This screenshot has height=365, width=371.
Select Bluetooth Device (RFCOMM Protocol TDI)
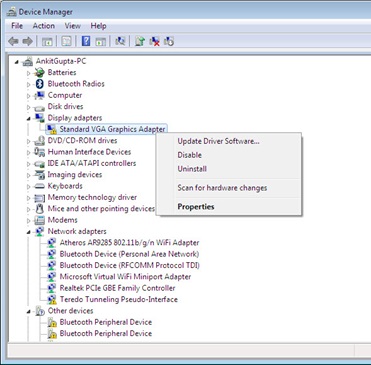[130, 265]
